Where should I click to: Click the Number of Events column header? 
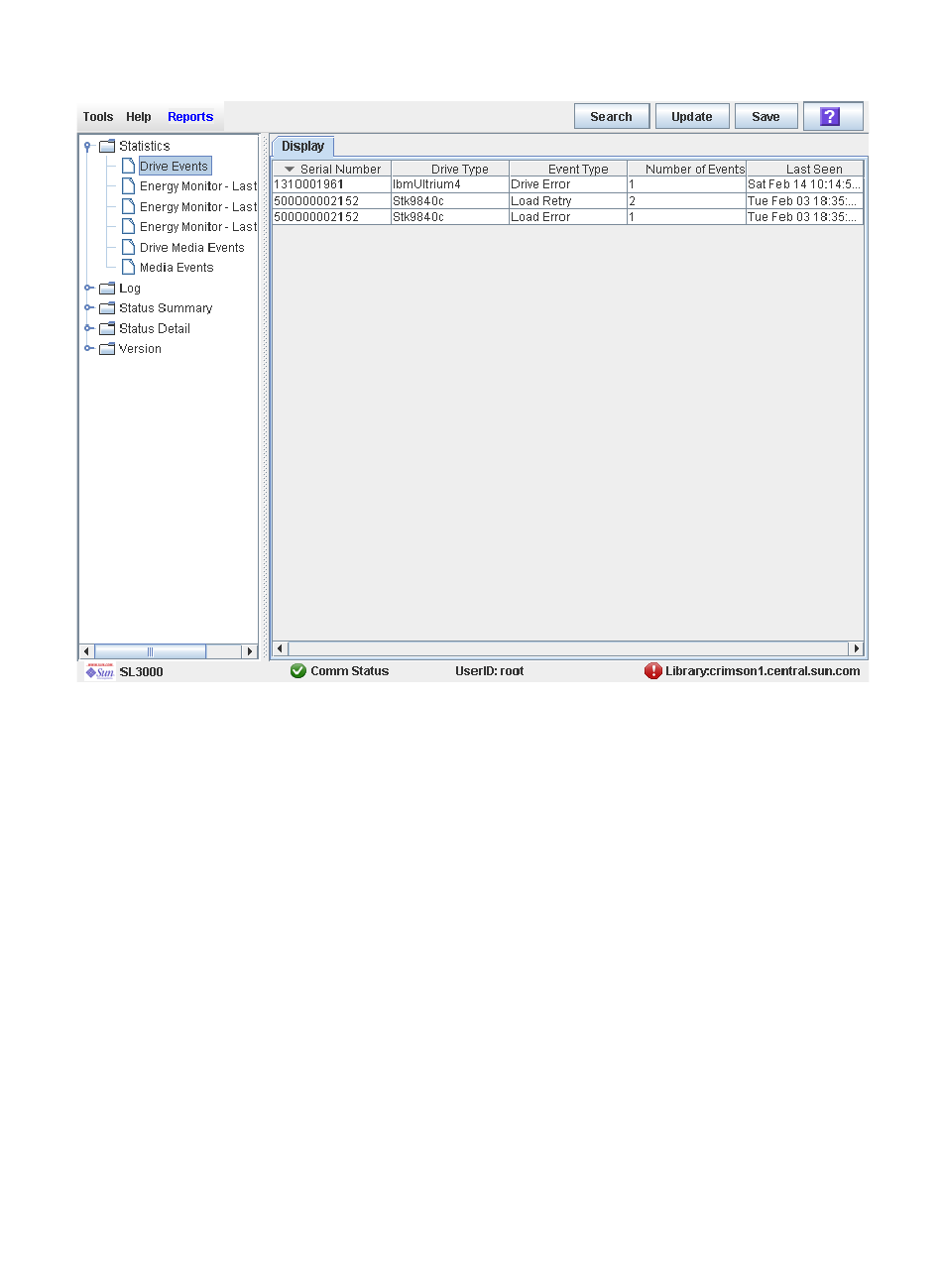pos(686,170)
